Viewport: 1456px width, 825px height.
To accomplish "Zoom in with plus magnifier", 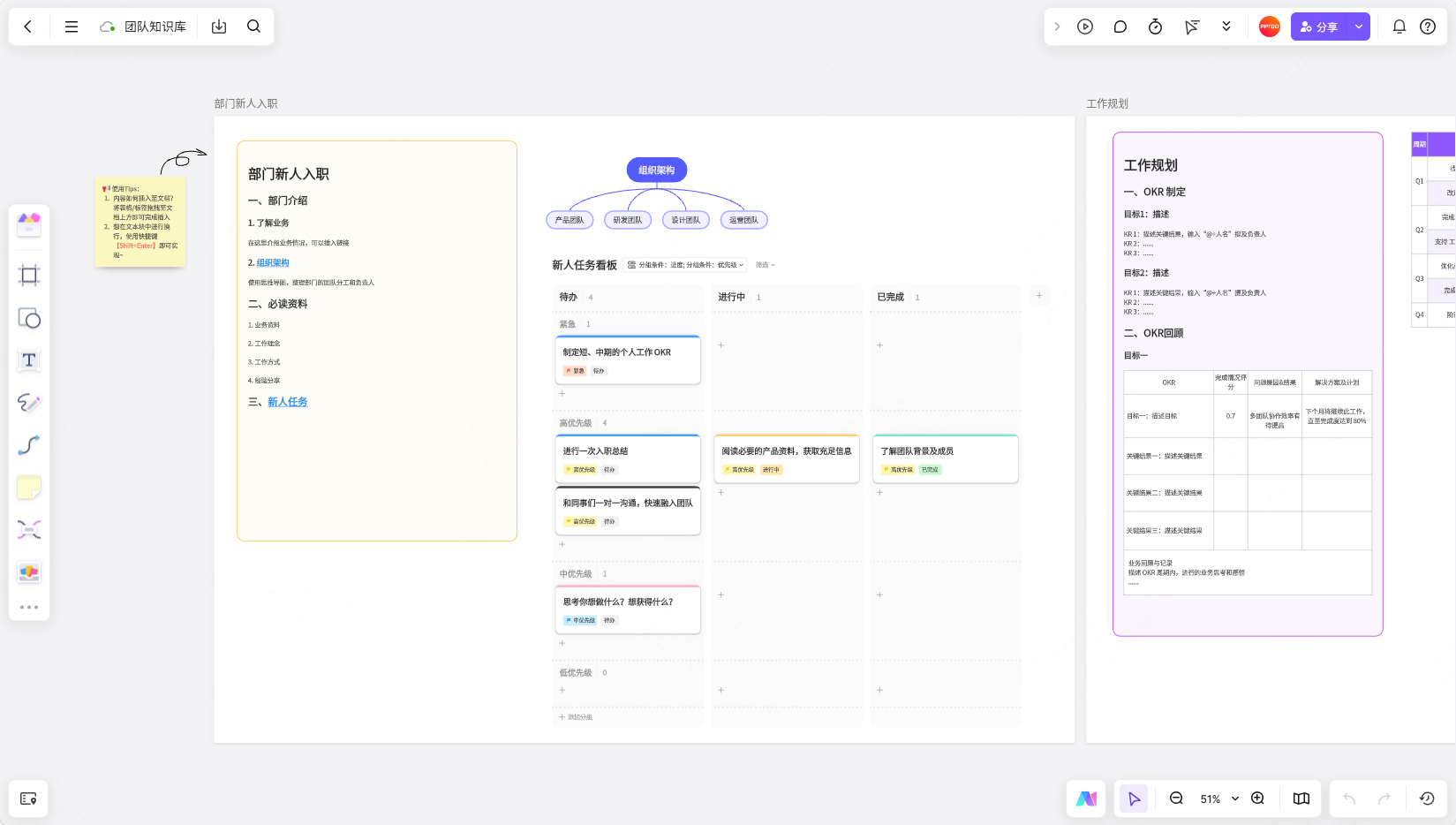I will pos(1258,799).
